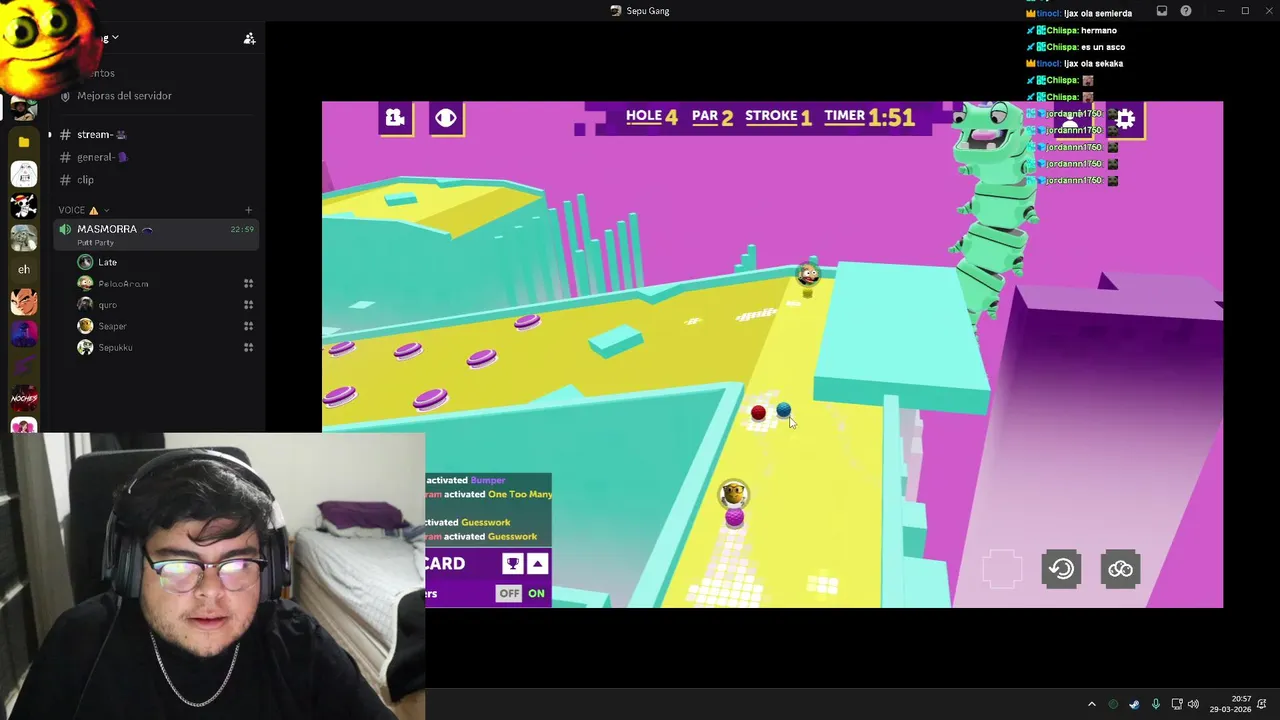Open the white sketch-face server icon
The width and height of the screenshot is (1280, 720).
24,174
